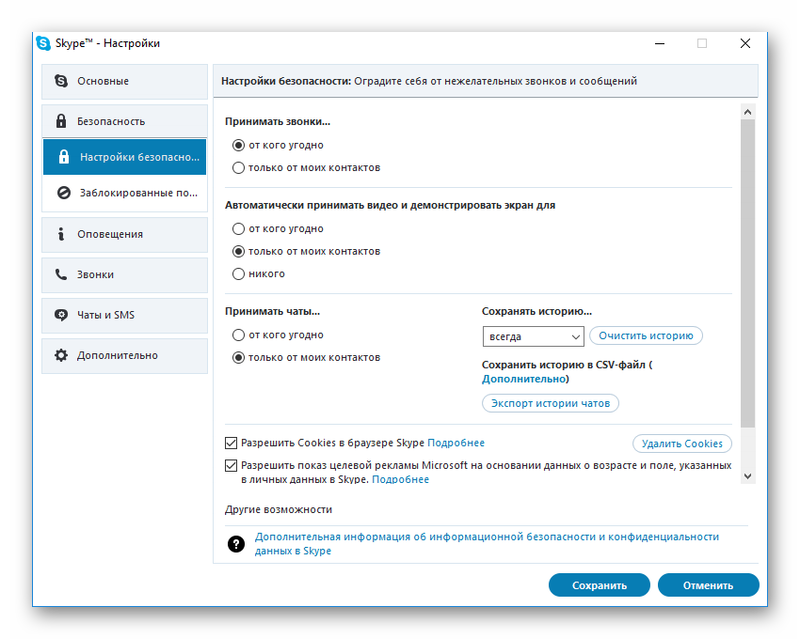The image size is (800, 639).
Task: Open Подробнее link after личных данных в Skype
Action: (x=401, y=479)
